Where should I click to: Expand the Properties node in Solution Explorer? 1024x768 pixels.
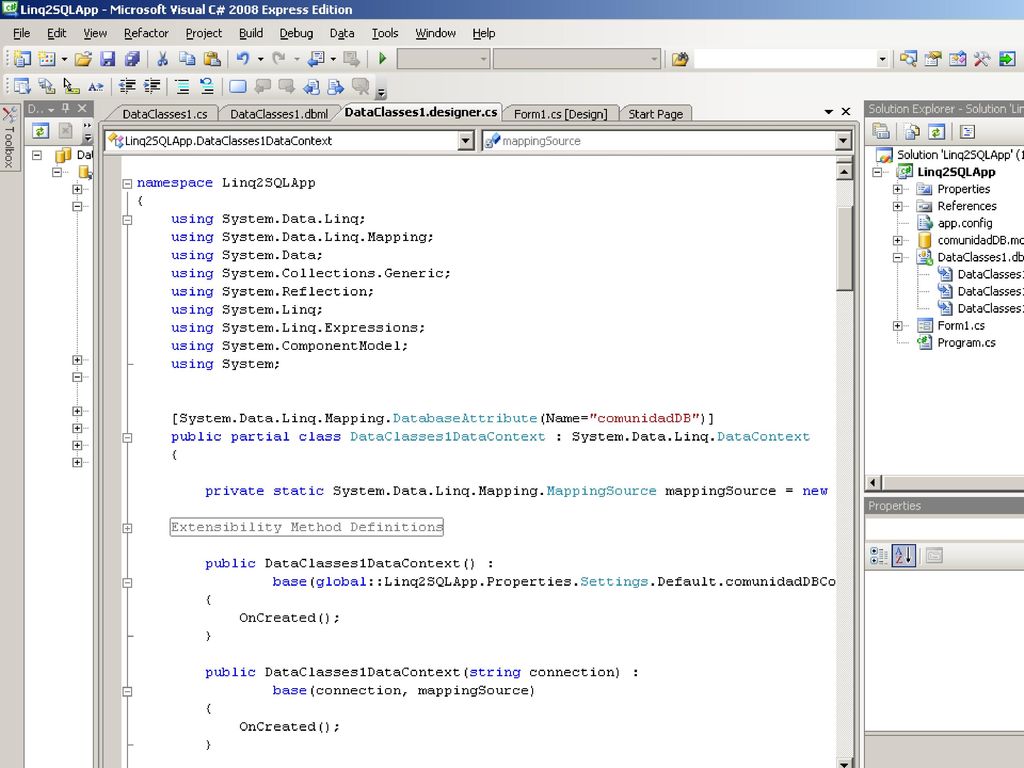tap(898, 189)
